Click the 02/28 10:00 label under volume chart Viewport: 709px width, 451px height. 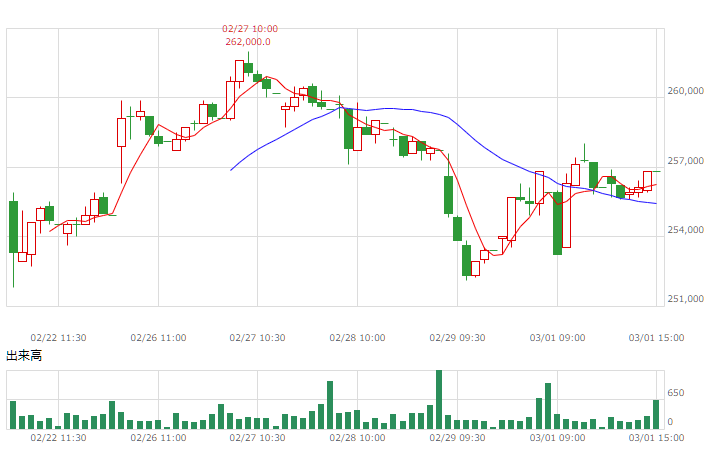pyautogui.click(x=357, y=438)
